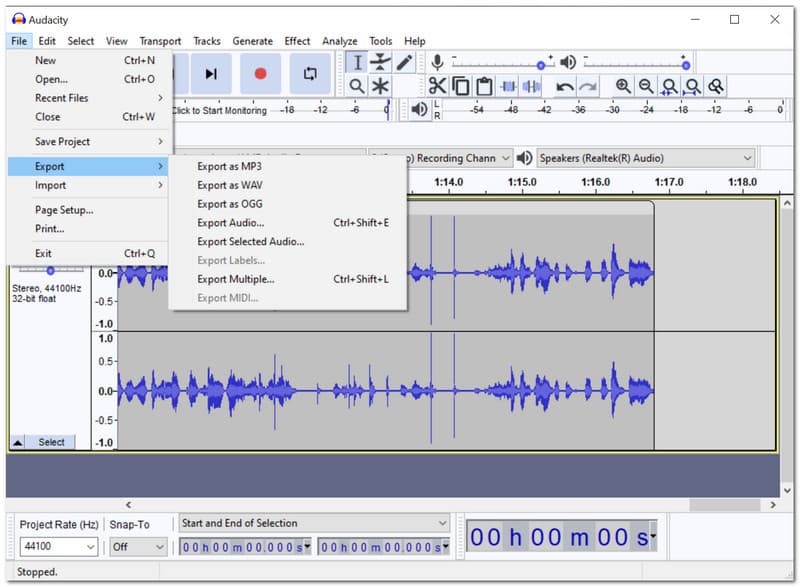Screen dimensions: 800x587
Task: Click the Cut scissors icon
Action: point(437,86)
